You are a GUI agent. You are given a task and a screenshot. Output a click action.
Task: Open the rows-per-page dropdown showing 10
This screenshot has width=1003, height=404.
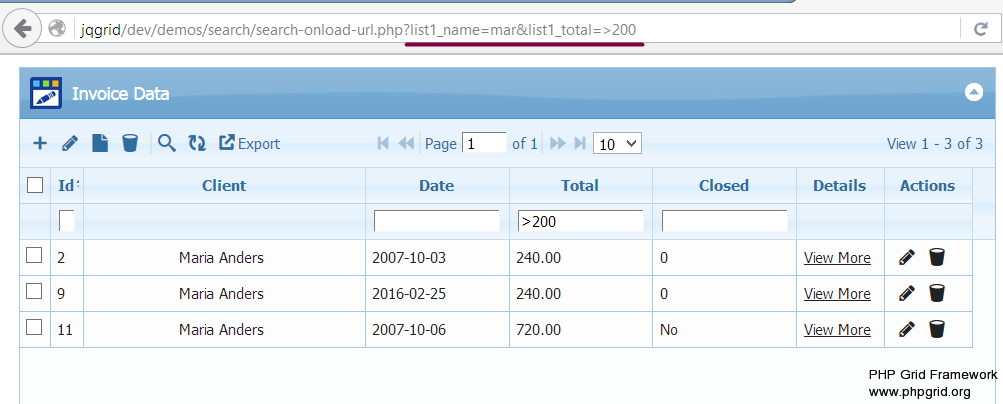617,144
